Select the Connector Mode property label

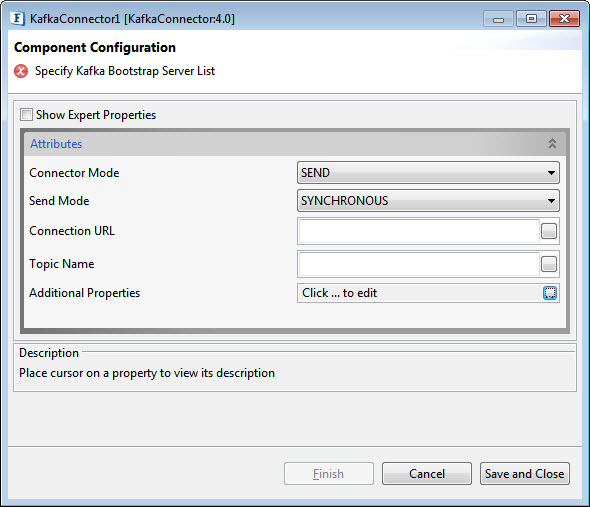pos(74,173)
